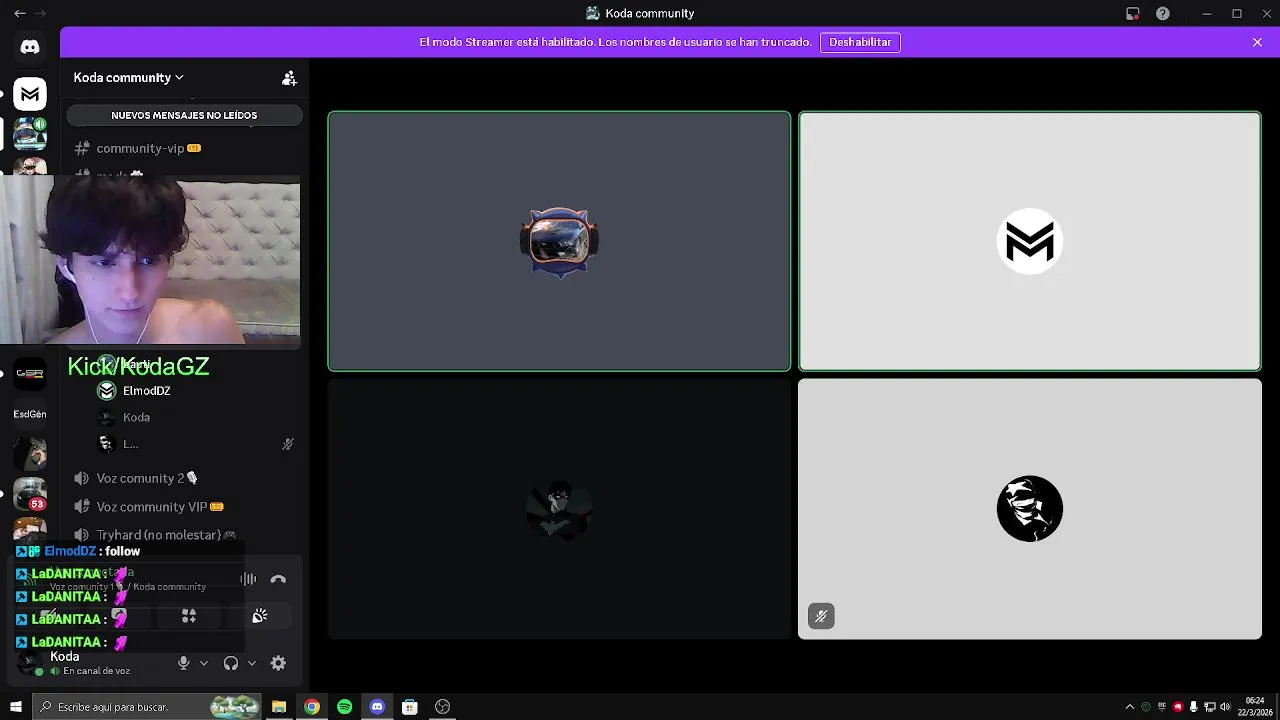Select the white M logo server icon

[x=30, y=94]
